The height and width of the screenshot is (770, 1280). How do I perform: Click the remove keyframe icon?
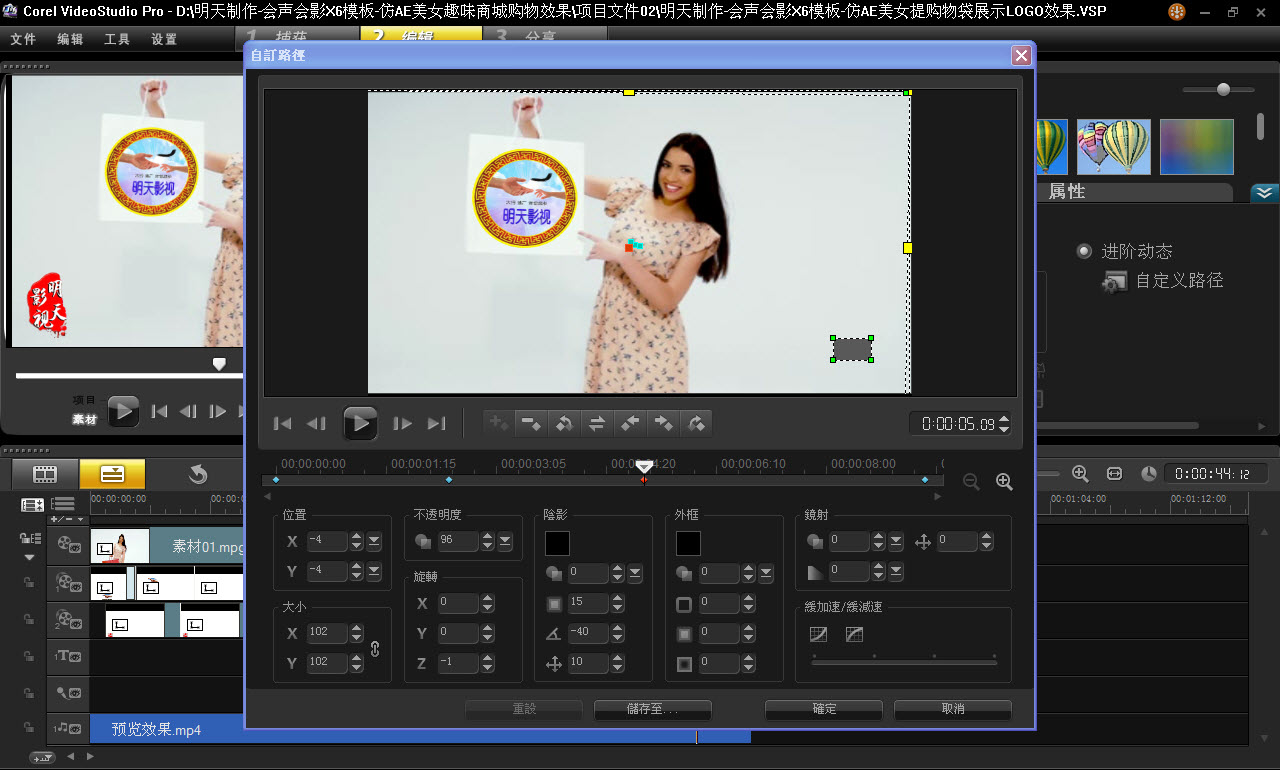pos(531,423)
